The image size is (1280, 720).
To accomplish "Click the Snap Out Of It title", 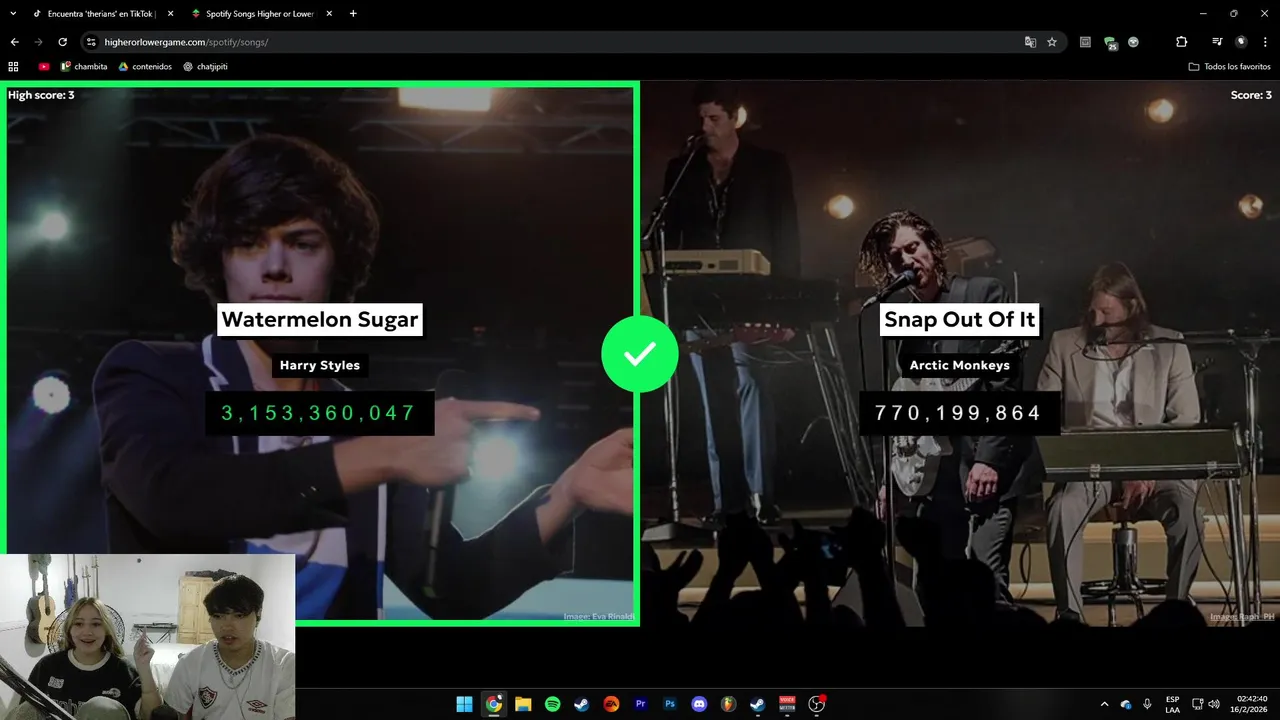I will click(x=960, y=320).
